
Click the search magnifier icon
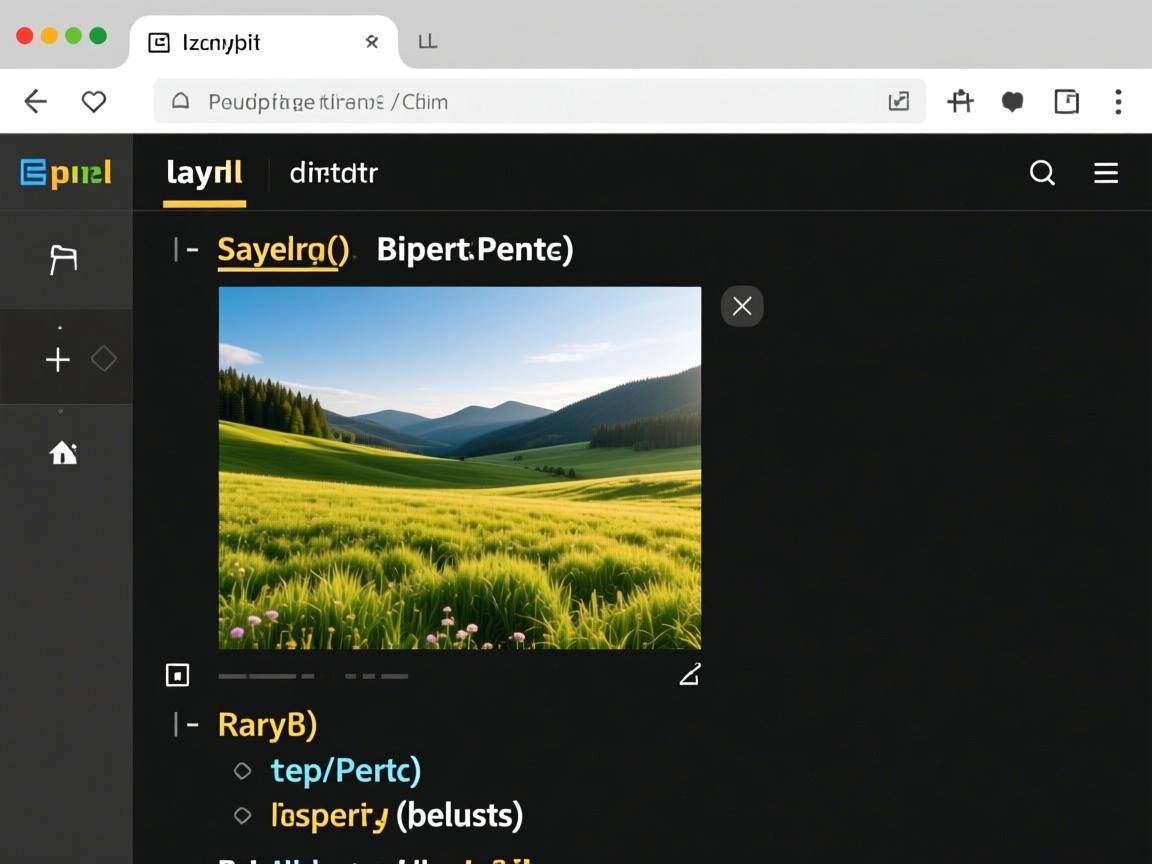coord(1042,173)
